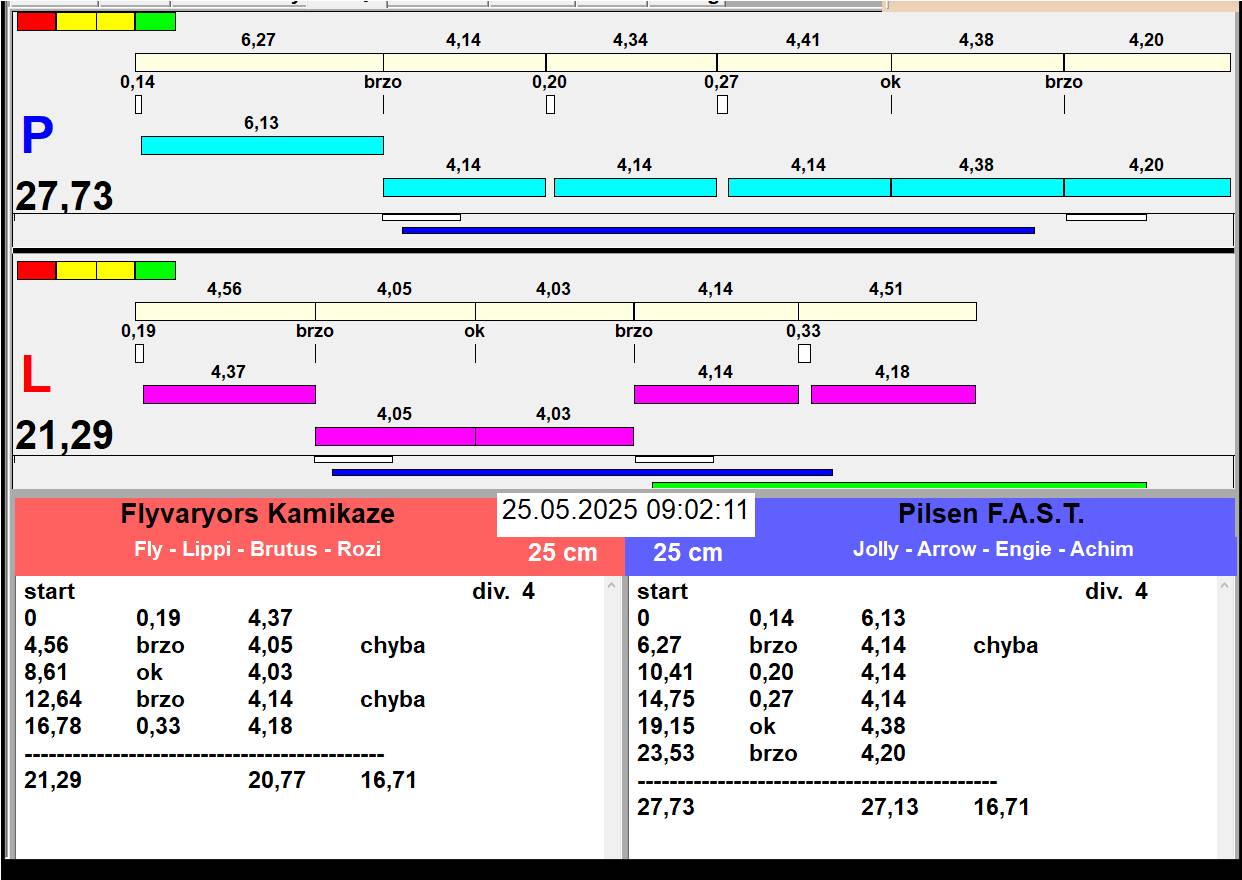This screenshot has height=880, width=1242.
Task: Click the 12,64 row value
Action: pyautogui.click(x=53, y=699)
